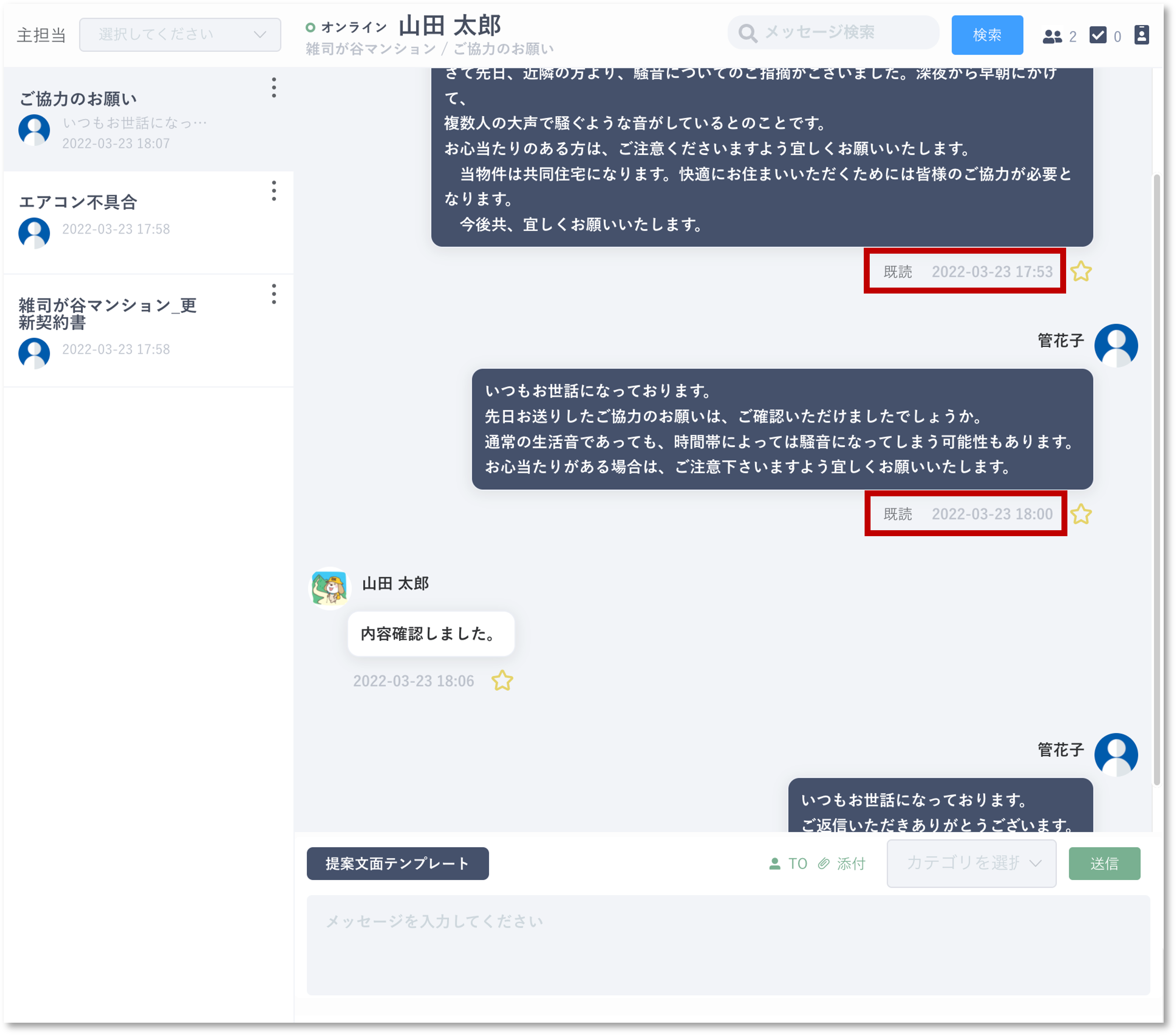The image size is (1176, 1035).
Task: Open the three-dot menu for エアコン不具合 thread
Action: point(274,190)
